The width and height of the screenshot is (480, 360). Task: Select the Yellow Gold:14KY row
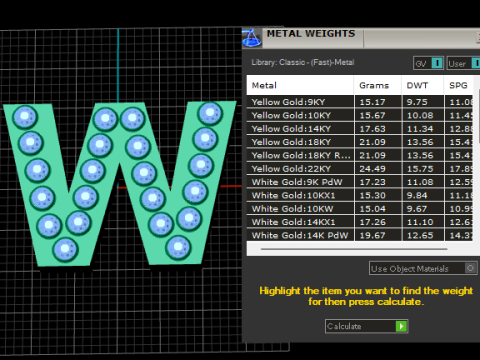click(x=360, y=129)
